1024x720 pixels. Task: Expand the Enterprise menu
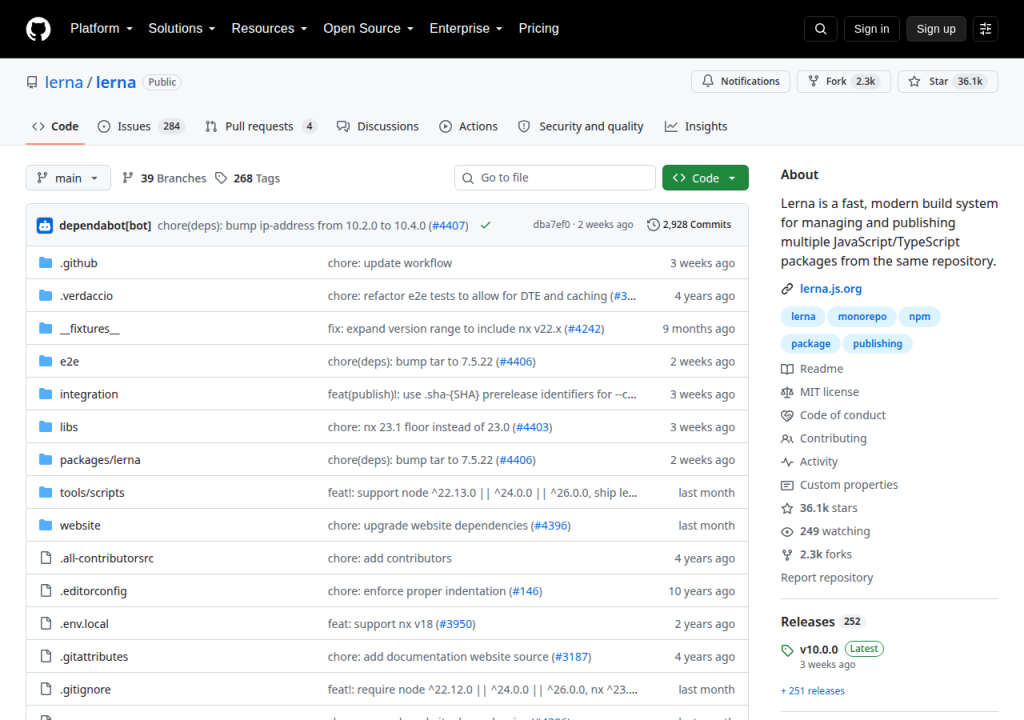coord(466,29)
